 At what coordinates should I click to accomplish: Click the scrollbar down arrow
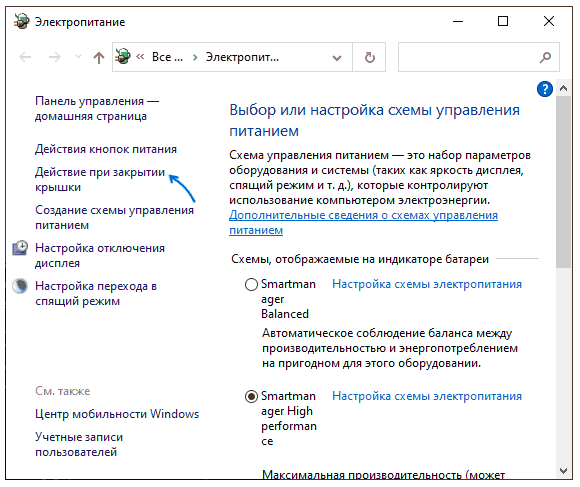point(563,471)
